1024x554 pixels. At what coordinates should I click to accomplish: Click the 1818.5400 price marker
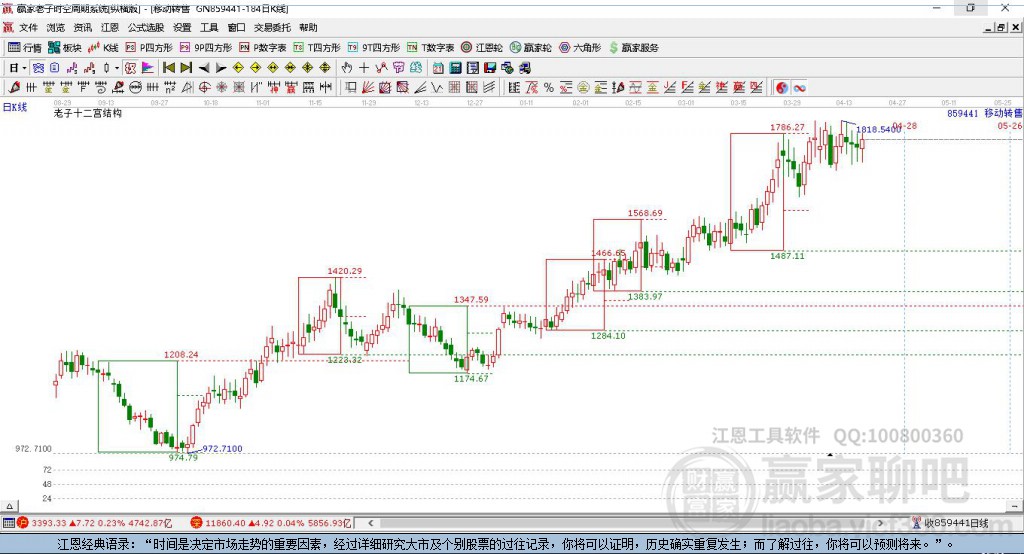pyautogui.click(x=878, y=130)
